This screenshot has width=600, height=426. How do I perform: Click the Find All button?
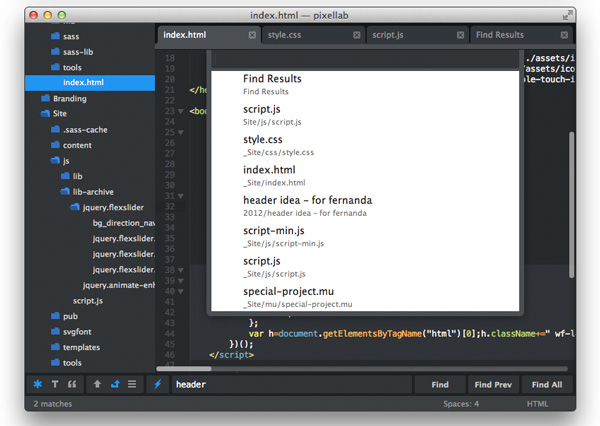(x=547, y=384)
